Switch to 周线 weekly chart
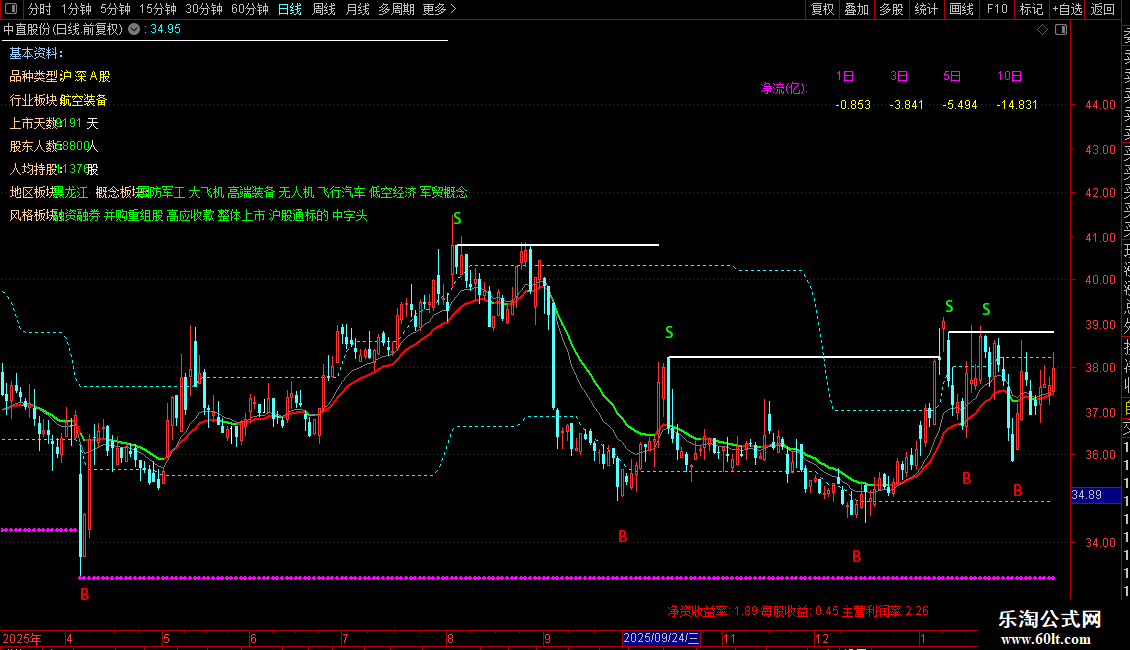1130x650 pixels. tap(324, 9)
